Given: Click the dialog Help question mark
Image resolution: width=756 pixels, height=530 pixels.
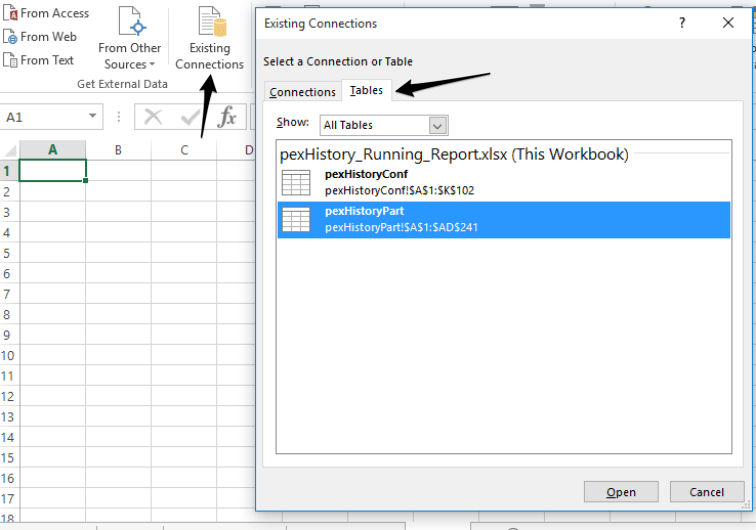Looking at the screenshot, I should pos(682,22).
